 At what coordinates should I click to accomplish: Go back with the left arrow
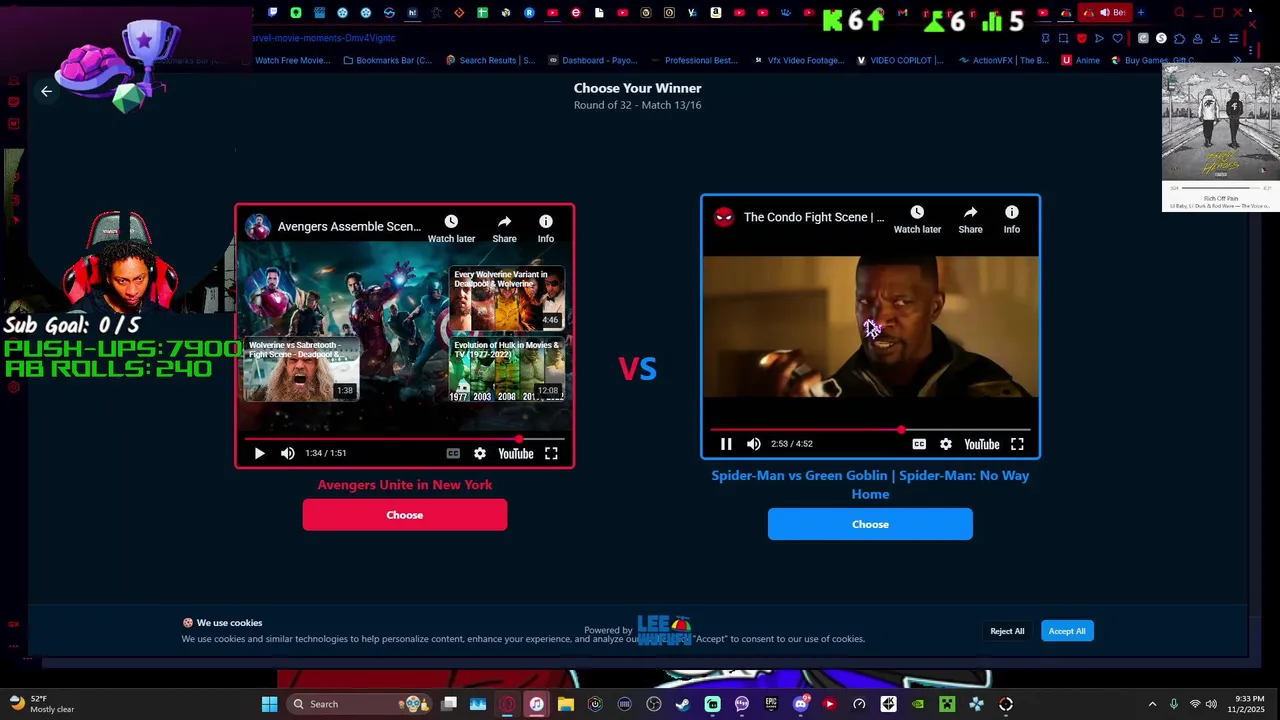coord(46,91)
